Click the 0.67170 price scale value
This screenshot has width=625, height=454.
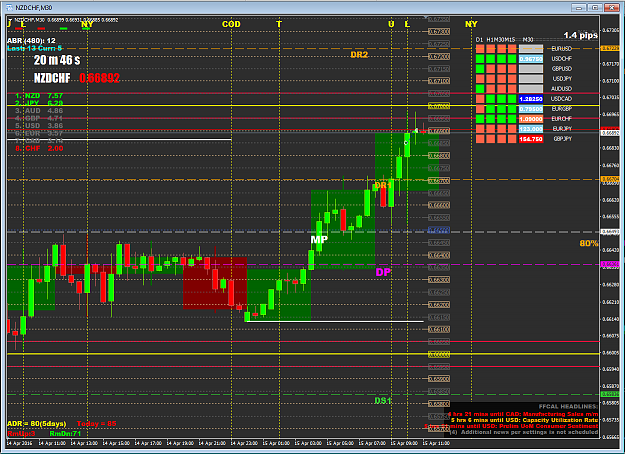tap(610, 64)
